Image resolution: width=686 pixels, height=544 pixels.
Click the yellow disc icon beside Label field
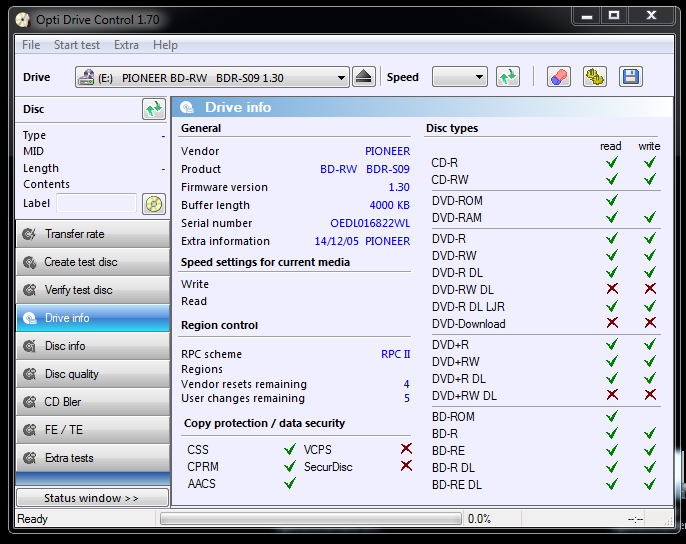tap(154, 204)
